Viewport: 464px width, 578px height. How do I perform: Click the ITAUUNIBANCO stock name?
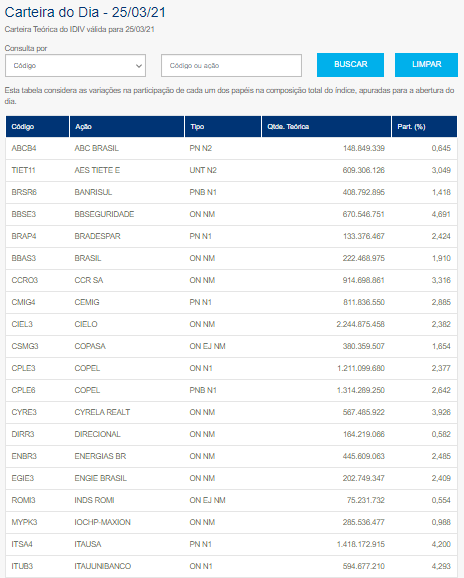point(103,566)
